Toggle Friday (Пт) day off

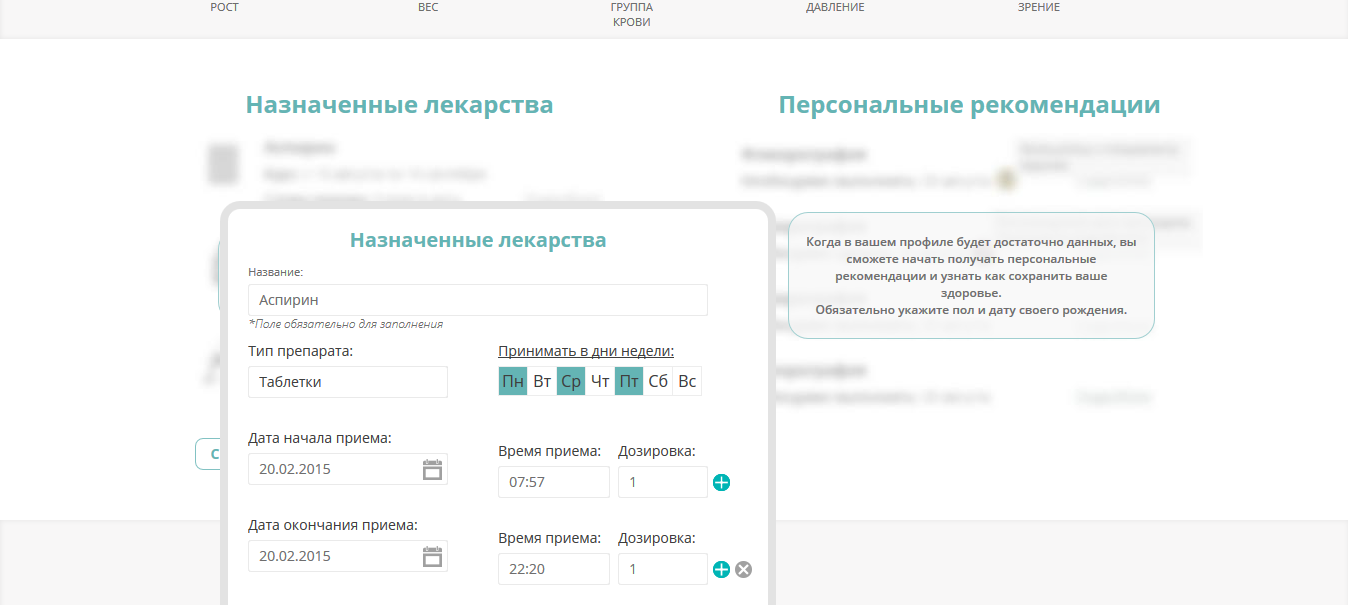pos(629,381)
